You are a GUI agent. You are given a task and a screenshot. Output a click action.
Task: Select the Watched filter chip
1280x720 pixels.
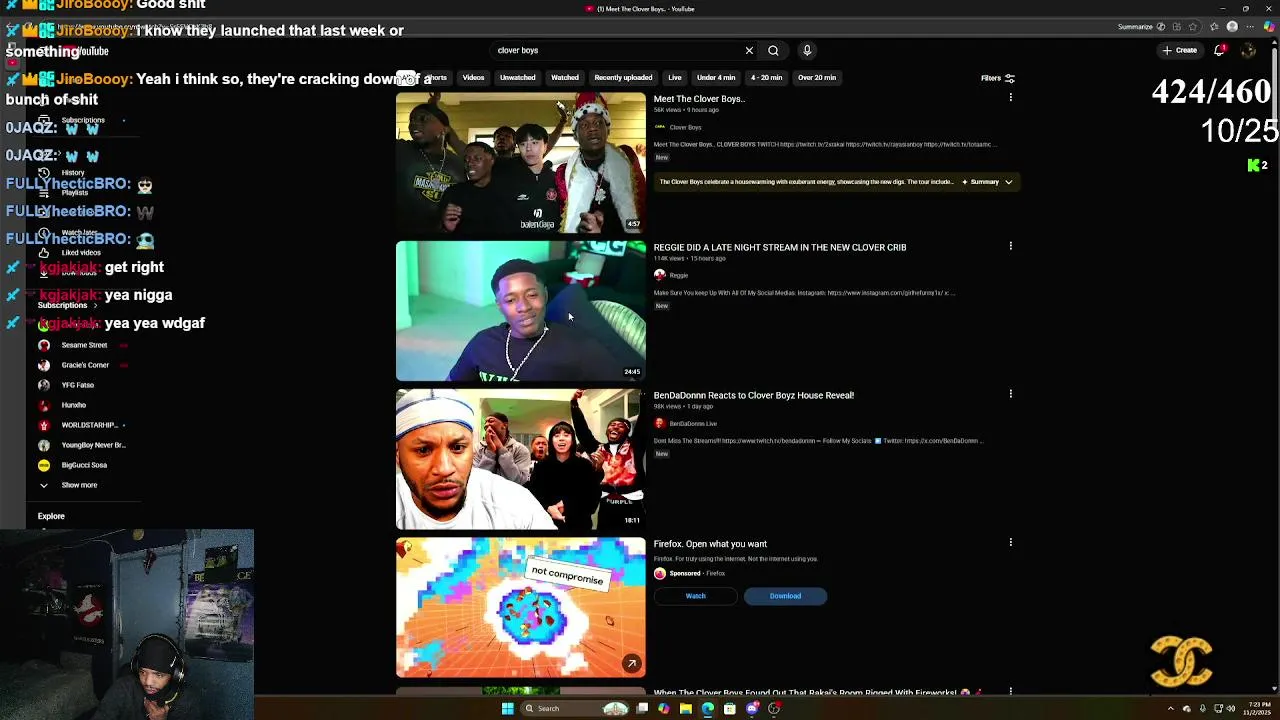565,78
